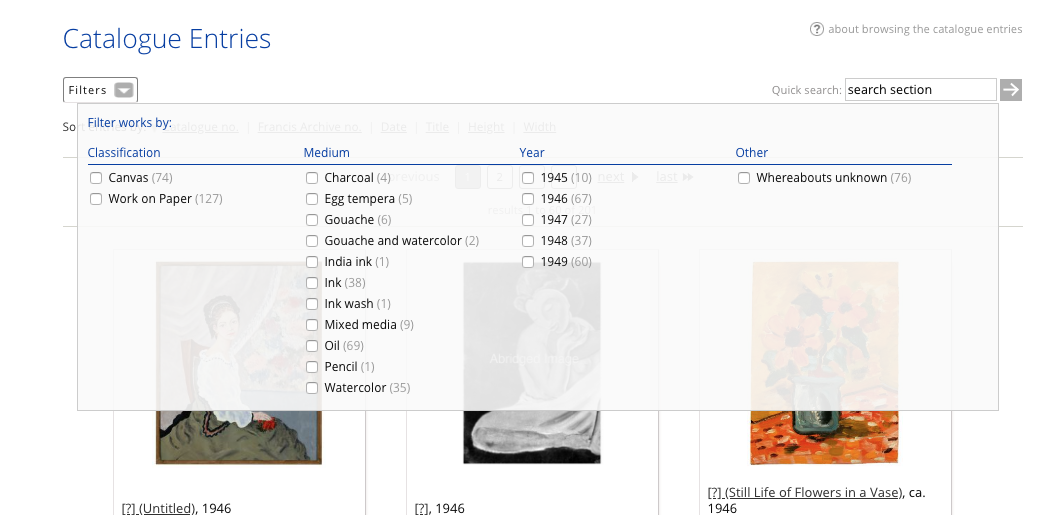Collapse the Filters dropdown arrow
Screen dimensions: 1047x515
coord(124,90)
